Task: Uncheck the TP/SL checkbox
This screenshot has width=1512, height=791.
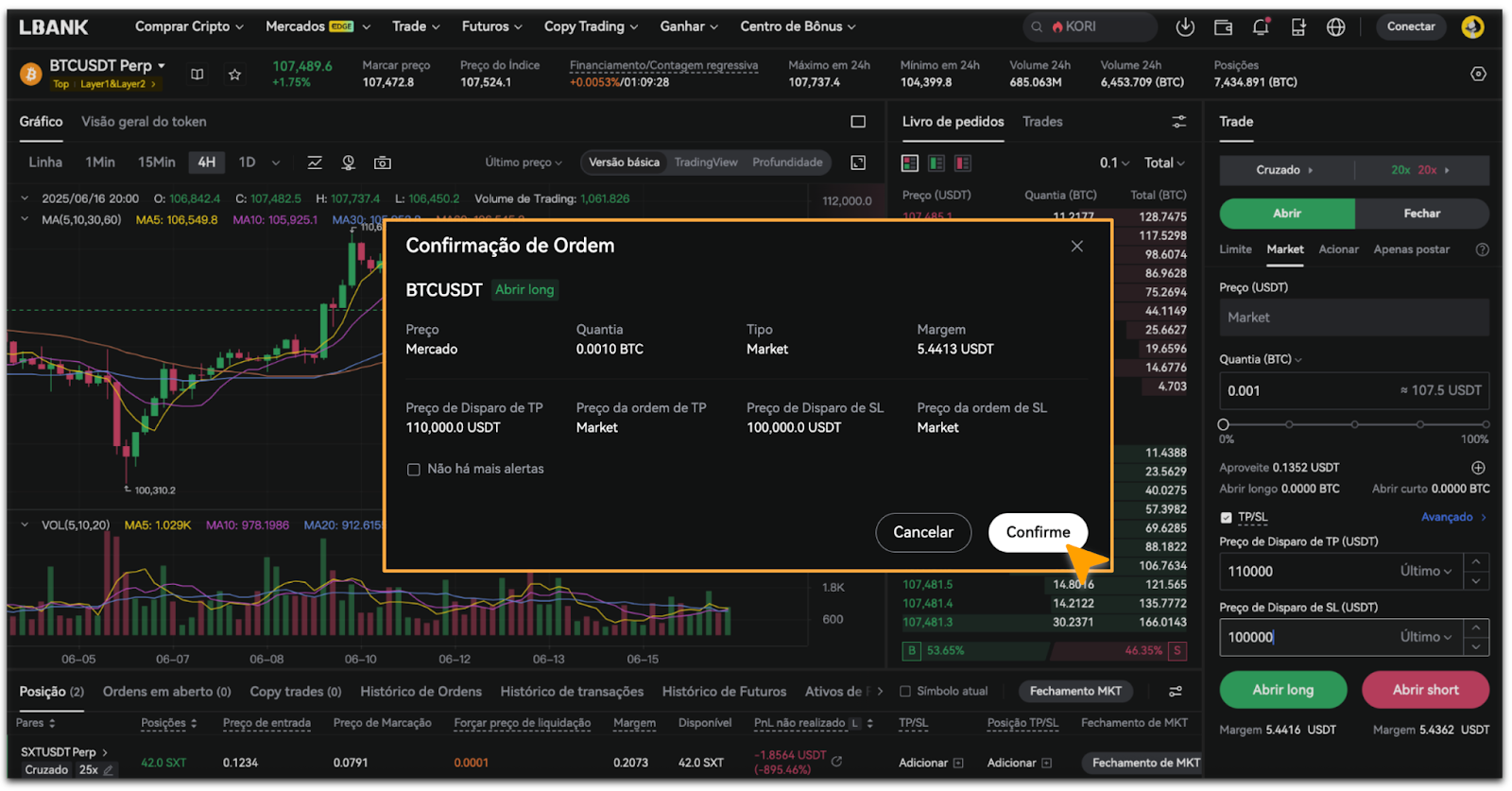Action: pyautogui.click(x=1227, y=518)
